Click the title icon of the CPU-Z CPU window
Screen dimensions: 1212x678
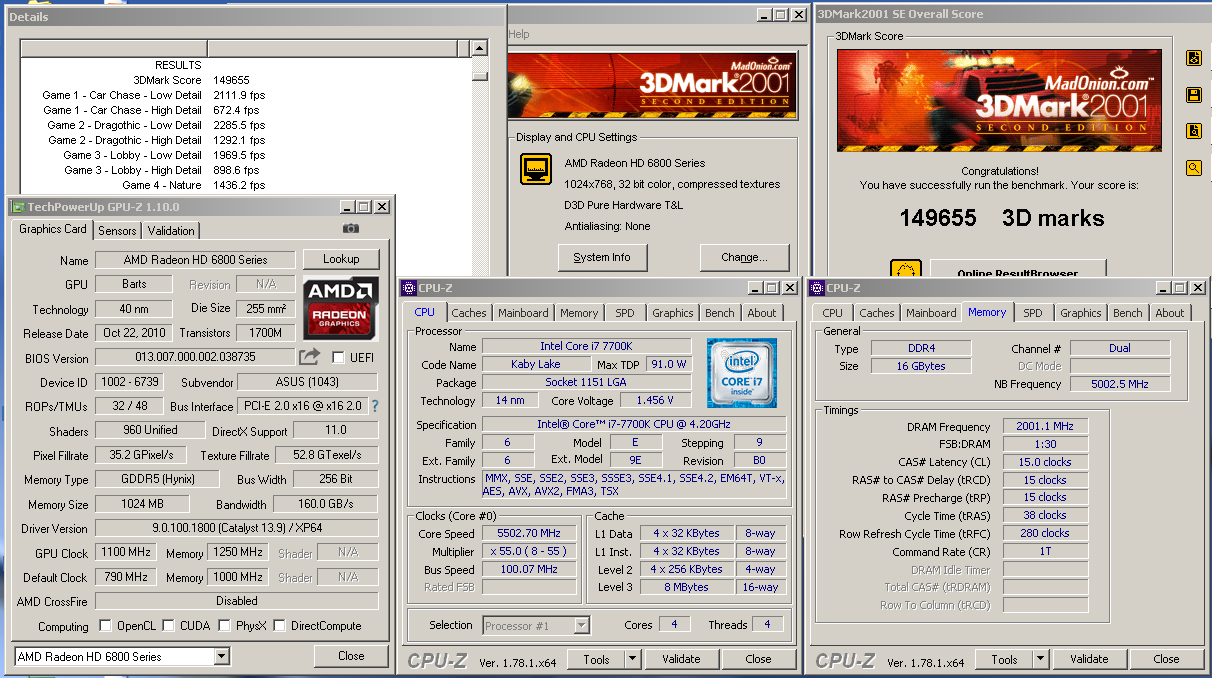(x=408, y=288)
